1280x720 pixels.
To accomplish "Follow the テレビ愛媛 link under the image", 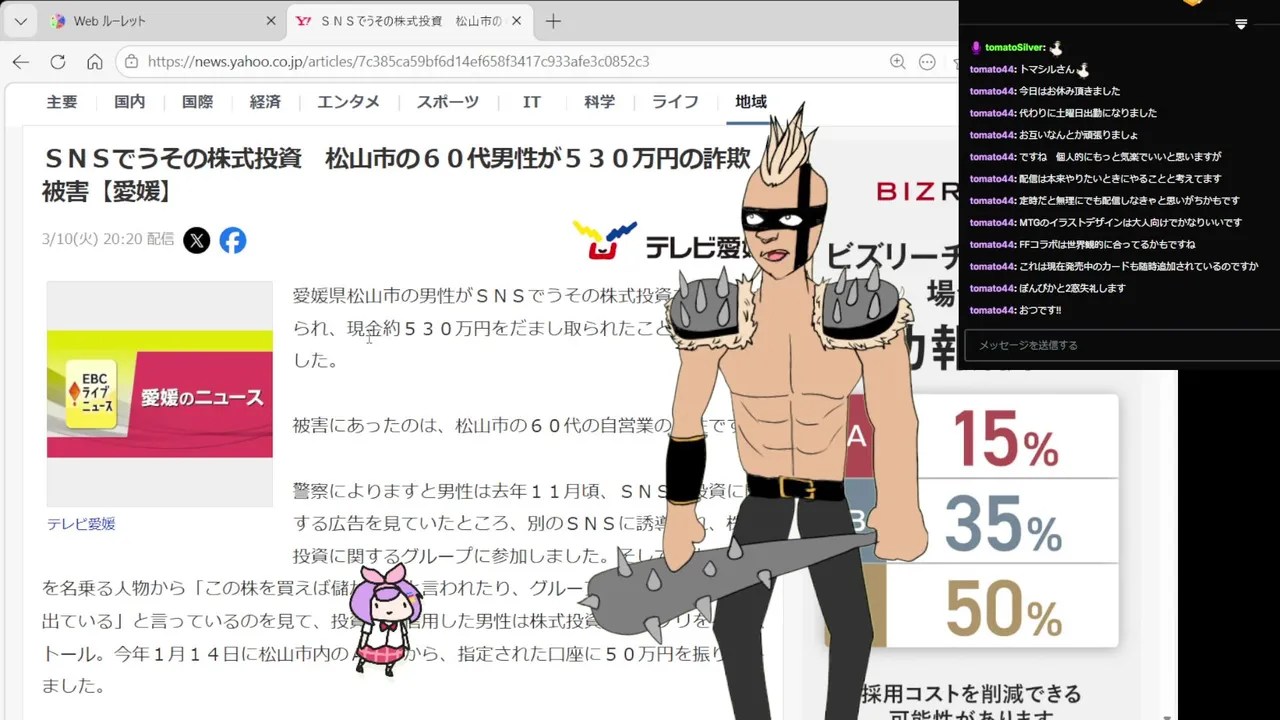I will click(81, 524).
